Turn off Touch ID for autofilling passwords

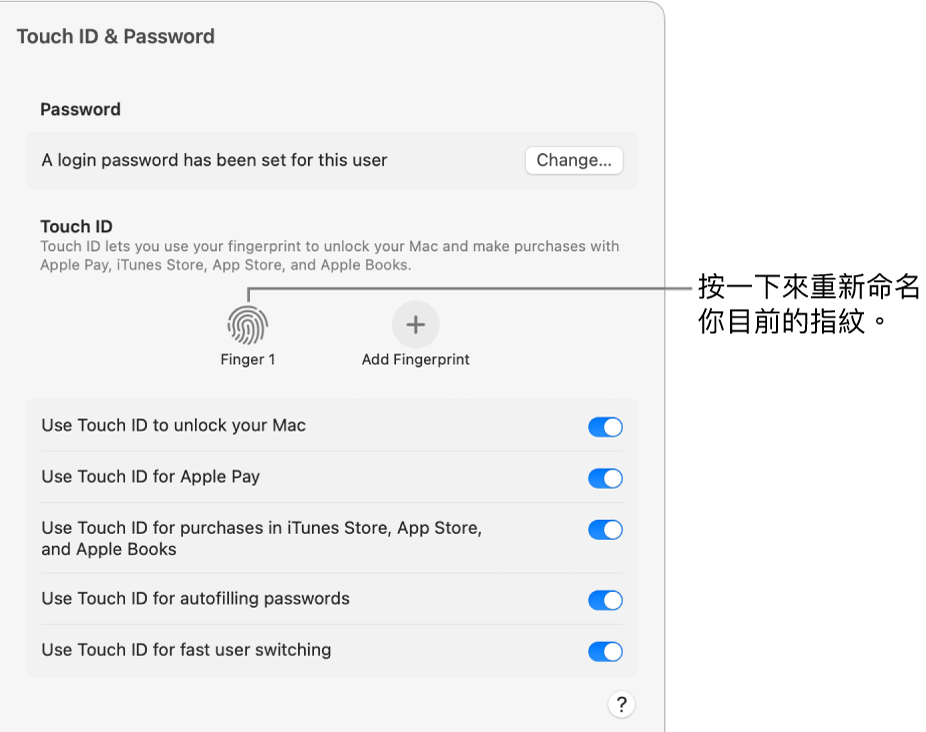pos(605,600)
